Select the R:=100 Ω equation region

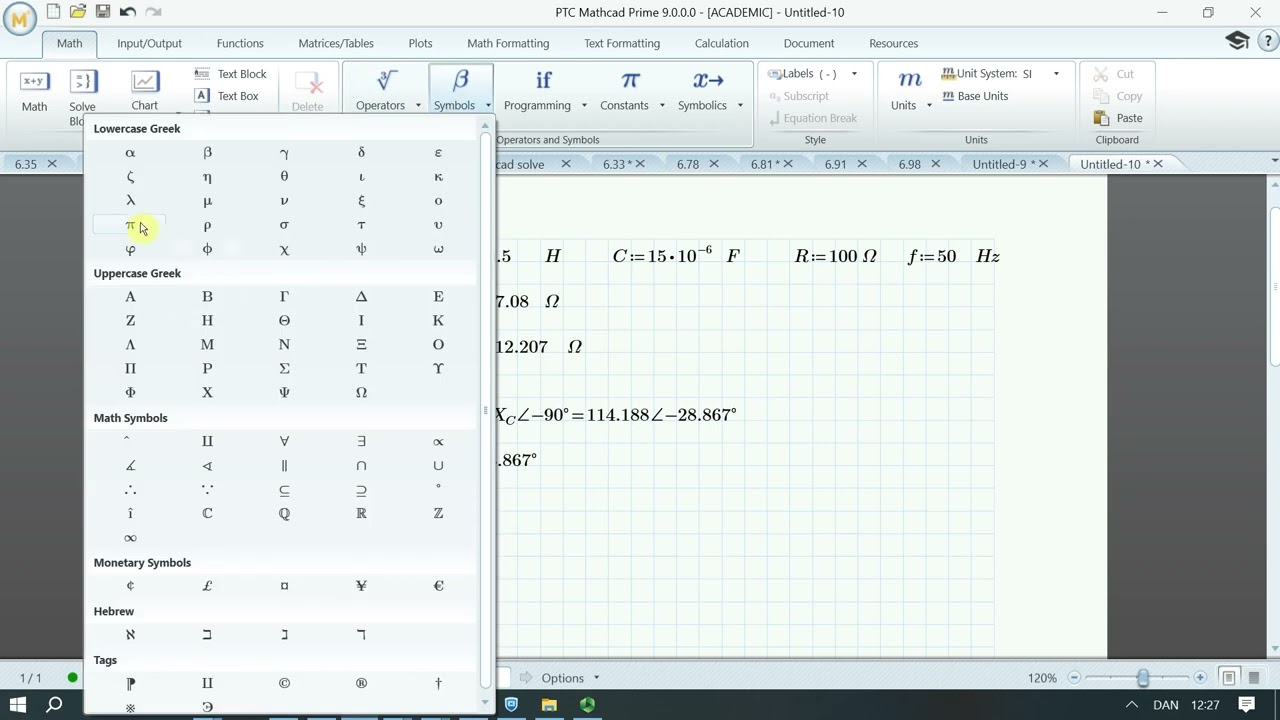point(836,256)
